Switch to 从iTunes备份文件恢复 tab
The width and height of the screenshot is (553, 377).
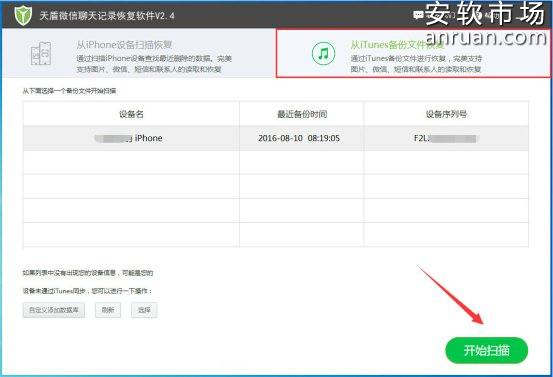(x=413, y=53)
